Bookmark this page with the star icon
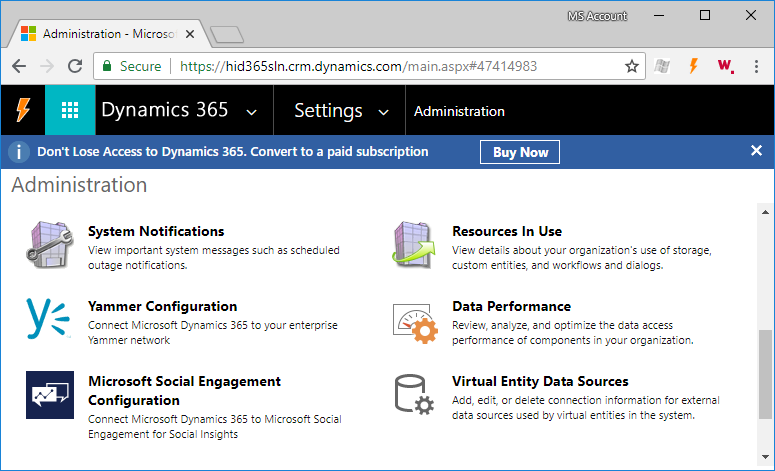This screenshot has height=471, width=775. (x=632, y=66)
